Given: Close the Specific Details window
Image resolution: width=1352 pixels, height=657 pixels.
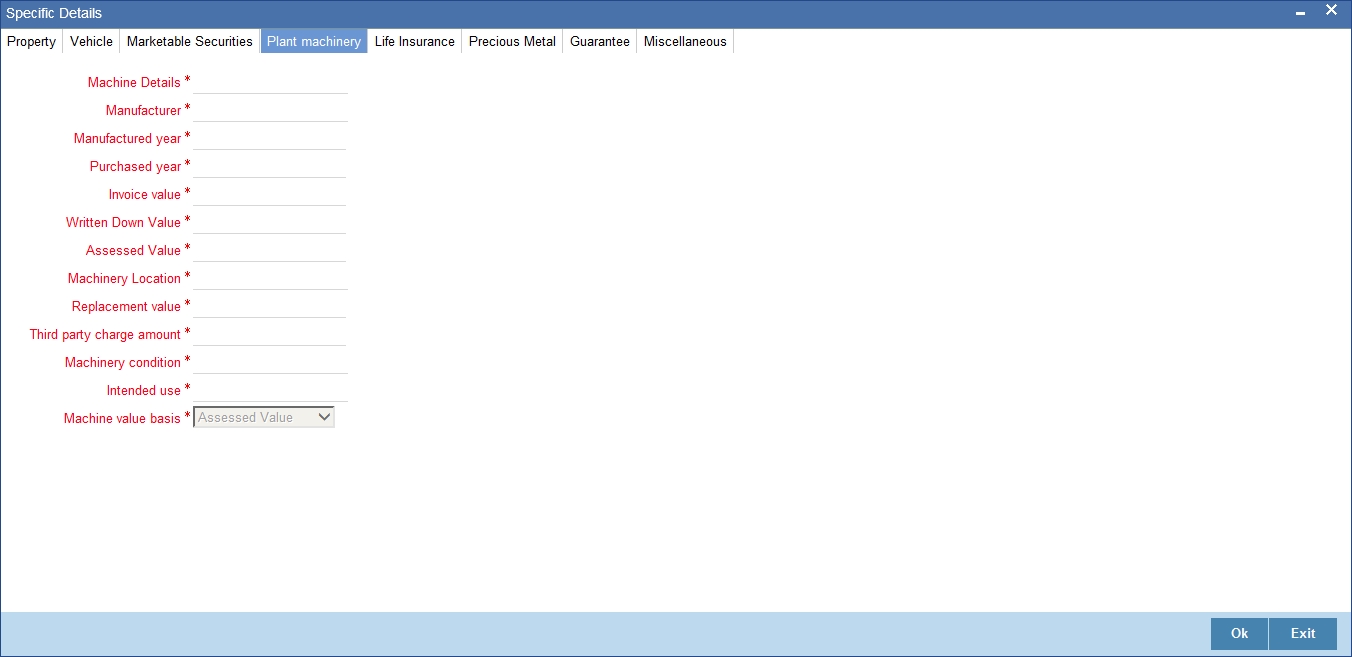Looking at the screenshot, I should (1331, 10).
